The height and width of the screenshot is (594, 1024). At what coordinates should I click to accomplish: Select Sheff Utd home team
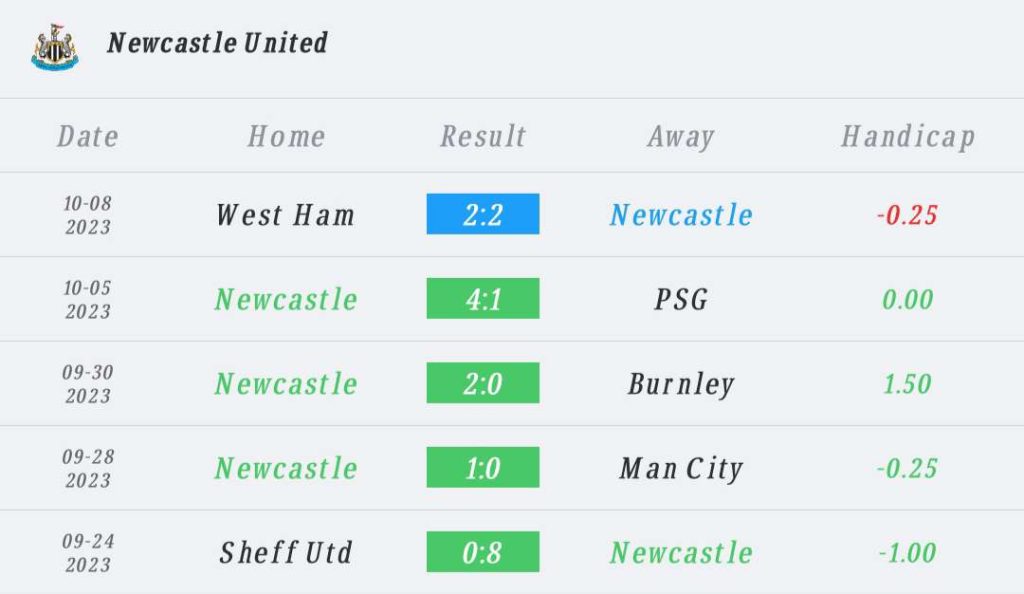point(286,553)
